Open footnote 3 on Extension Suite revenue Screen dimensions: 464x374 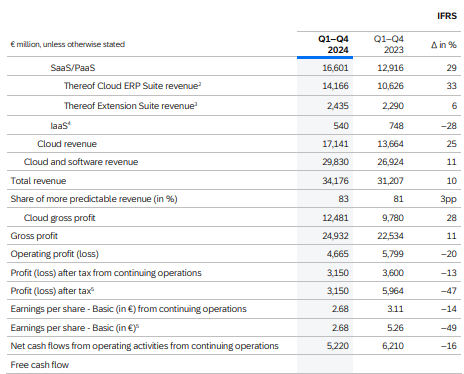click(196, 104)
